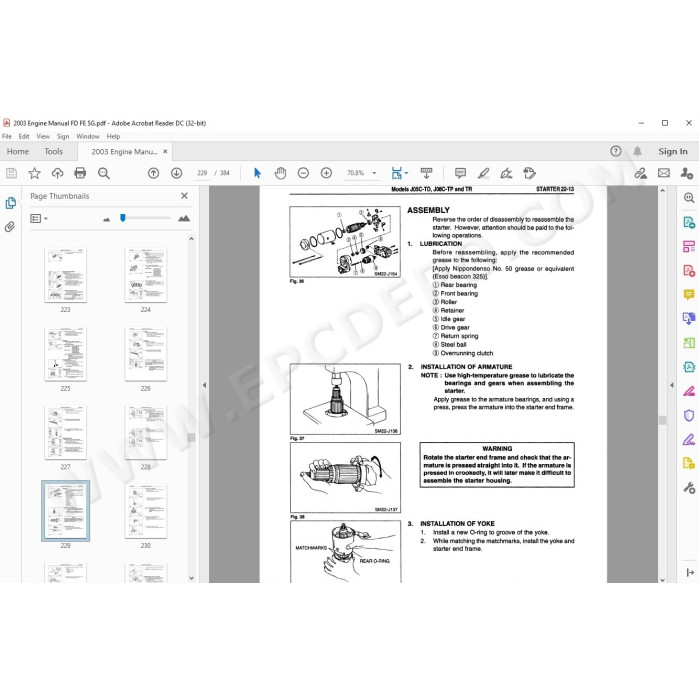The width and height of the screenshot is (700, 700).
Task: Open Comment tool in right pane
Action: (689, 295)
